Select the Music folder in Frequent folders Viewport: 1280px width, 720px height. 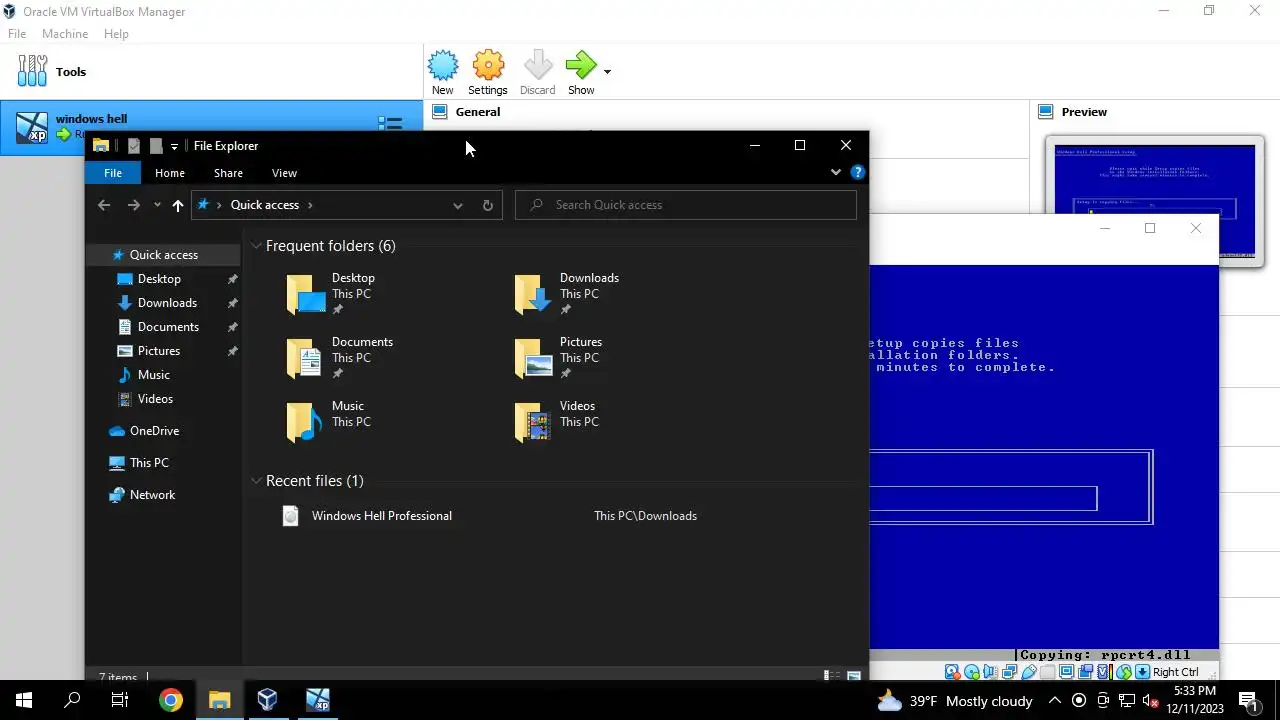coord(328,422)
